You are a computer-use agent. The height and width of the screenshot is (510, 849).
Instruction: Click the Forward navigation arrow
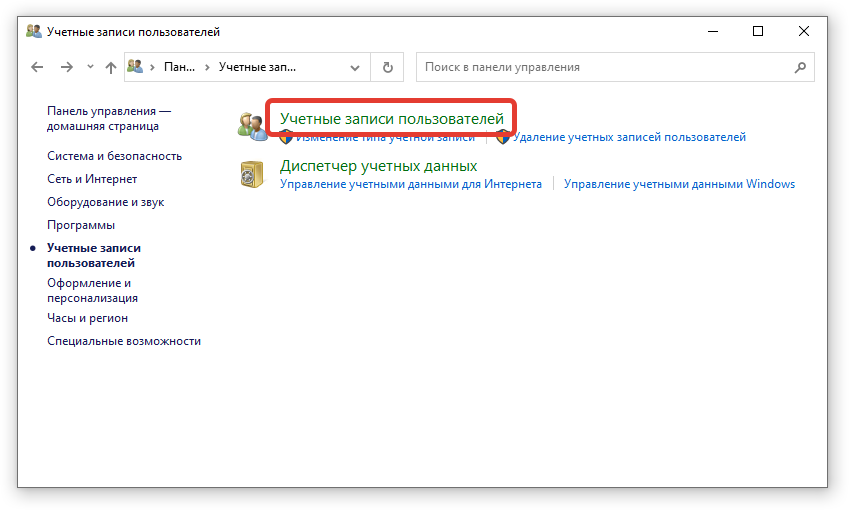pyautogui.click(x=66, y=67)
